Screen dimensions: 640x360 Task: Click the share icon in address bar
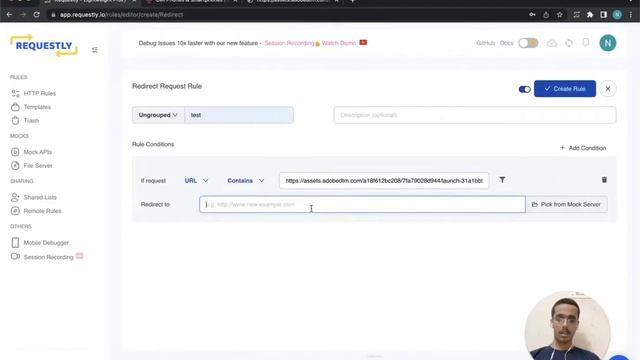click(x=546, y=15)
